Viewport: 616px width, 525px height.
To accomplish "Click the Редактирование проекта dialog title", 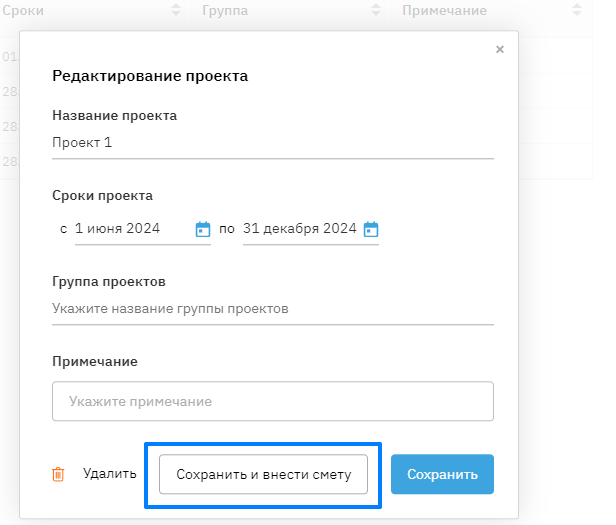I will tap(150, 76).
